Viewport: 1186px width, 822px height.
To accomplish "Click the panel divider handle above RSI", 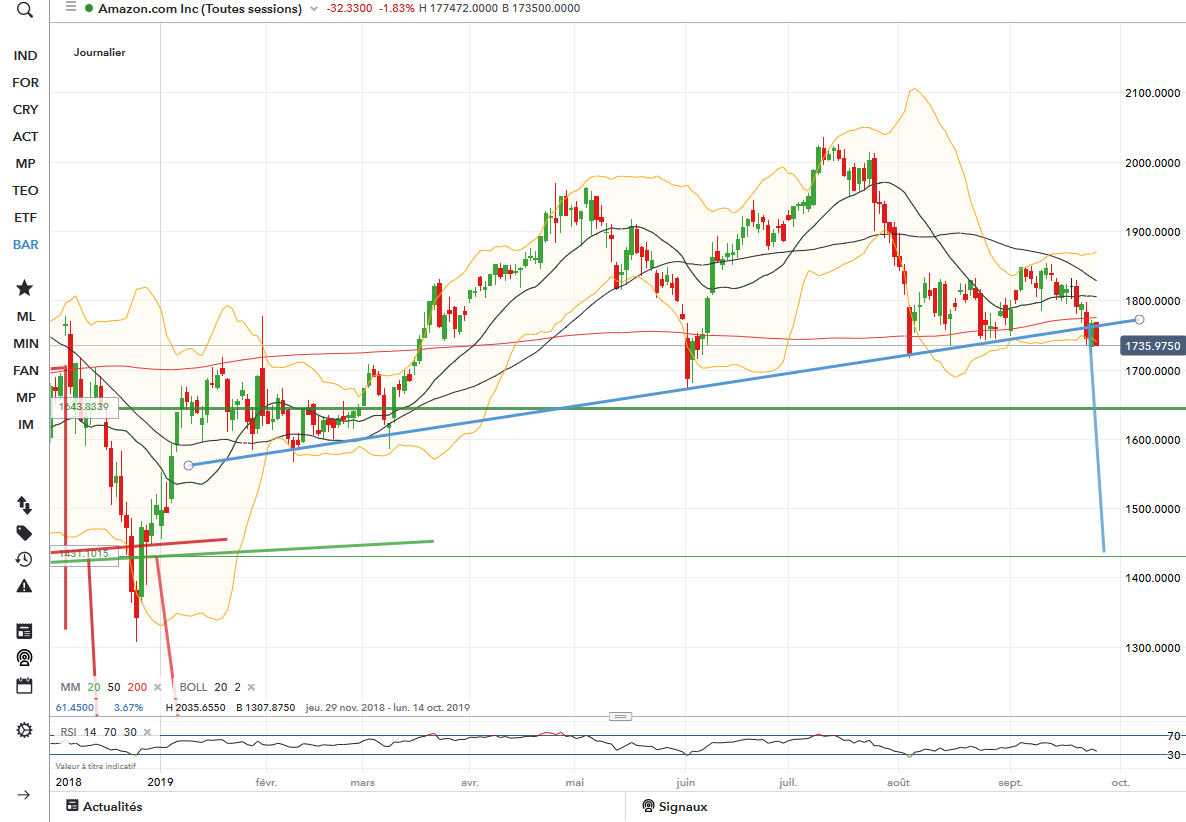I will [620, 716].
